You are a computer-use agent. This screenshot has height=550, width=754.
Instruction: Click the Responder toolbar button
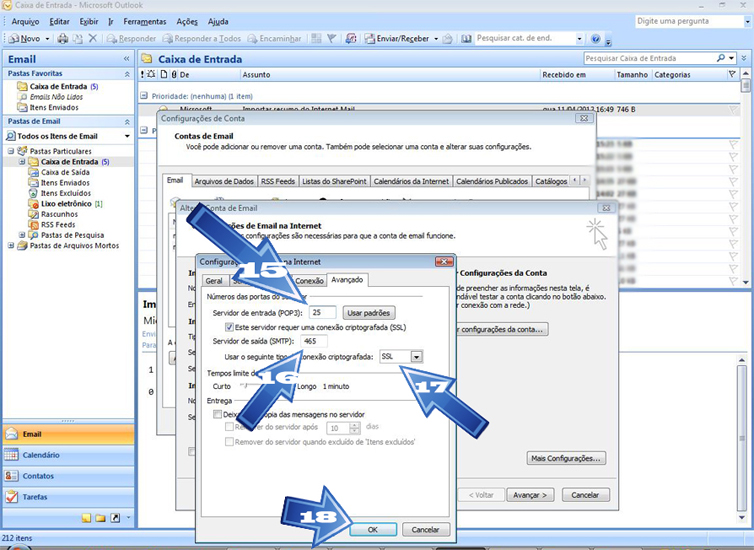pyautogui.click(x=131, y=38)
